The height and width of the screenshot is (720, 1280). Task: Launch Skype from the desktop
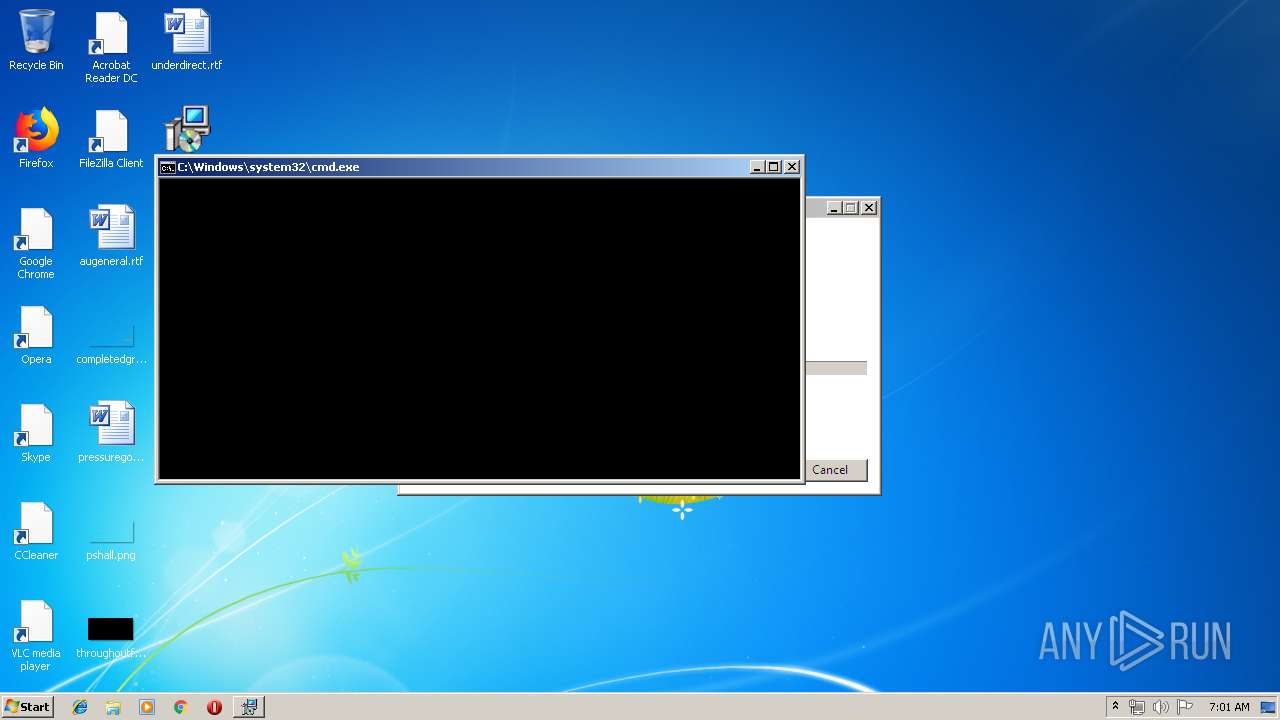coord(36,432)
